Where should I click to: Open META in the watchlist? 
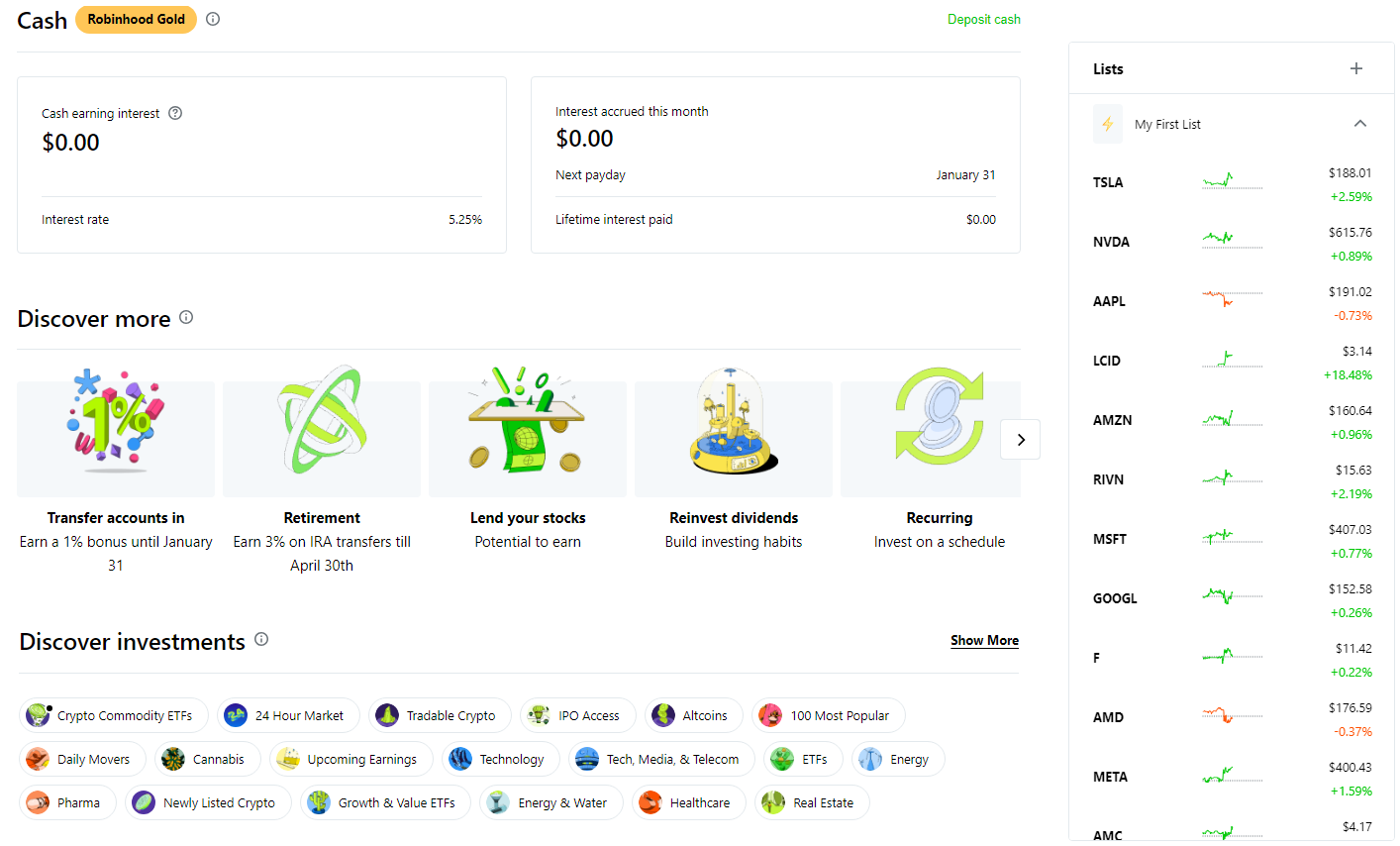1232,778
